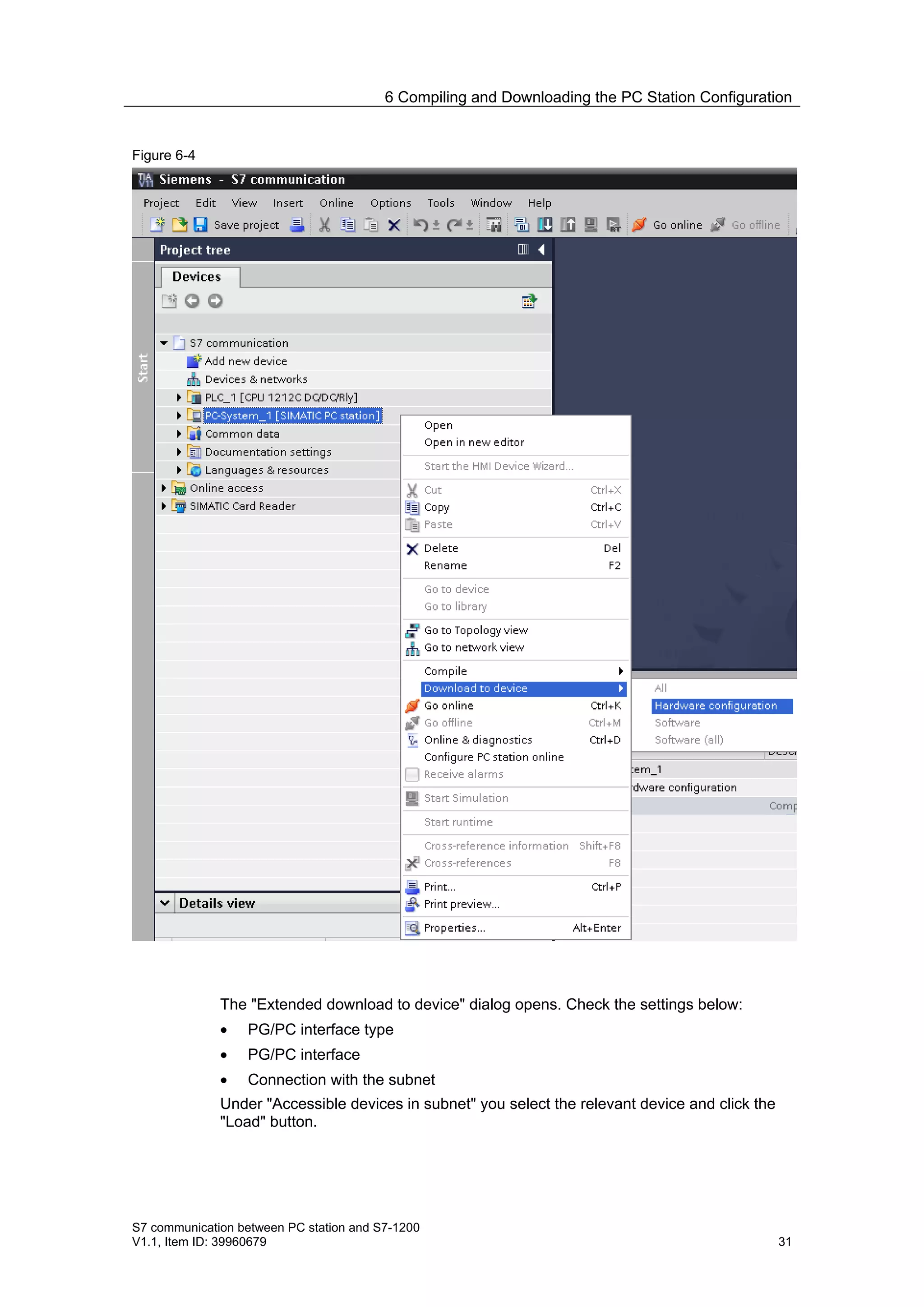924x1307 pixels.
Task: Toggle Project tree column view icon
Action: (x=522, y=249)
